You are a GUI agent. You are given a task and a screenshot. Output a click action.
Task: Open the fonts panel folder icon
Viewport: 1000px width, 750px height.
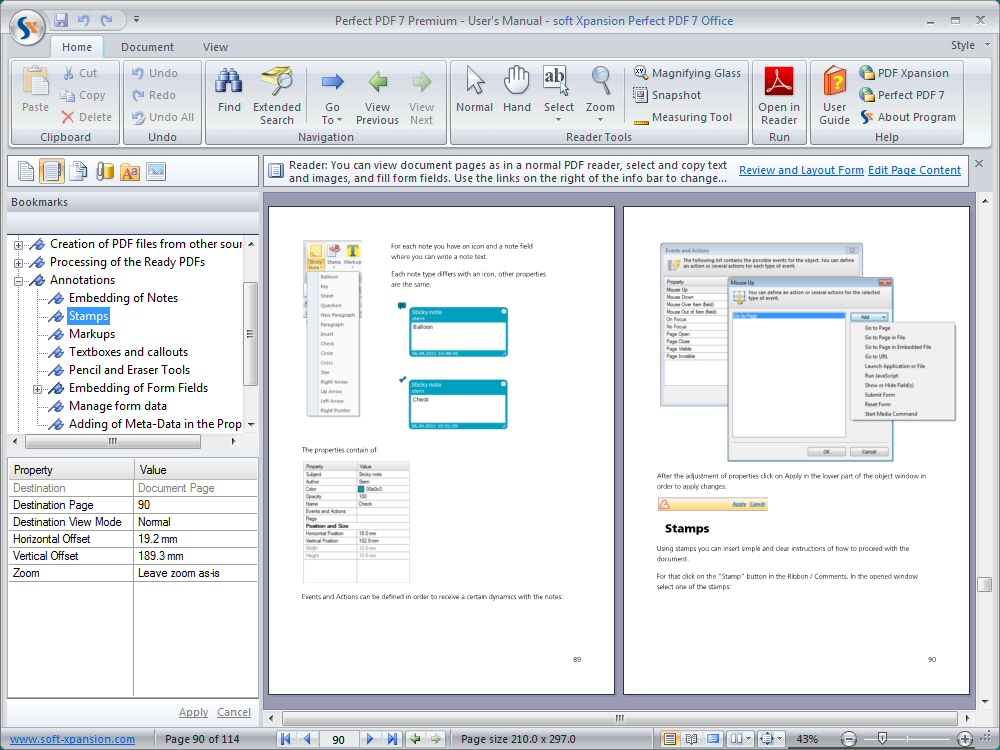(130, 171)
